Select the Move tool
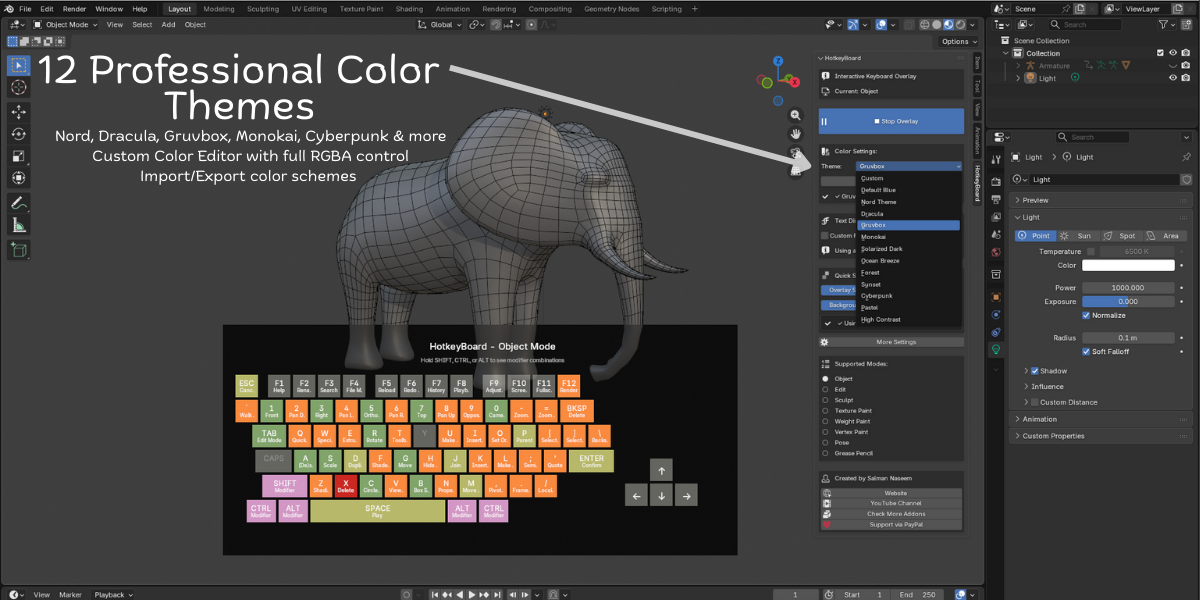1200x600 pixels. [18, 112]
